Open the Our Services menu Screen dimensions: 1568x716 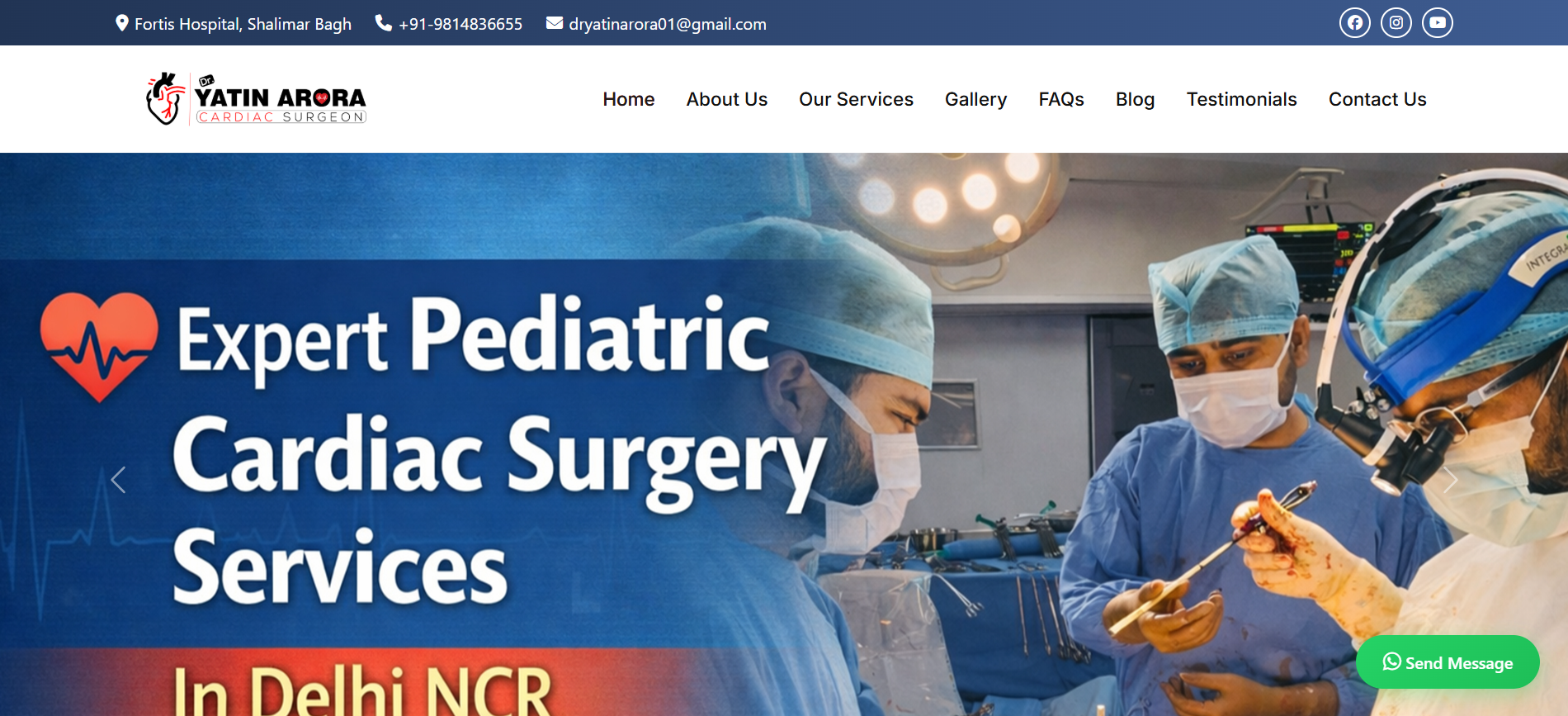pos(856,99)
